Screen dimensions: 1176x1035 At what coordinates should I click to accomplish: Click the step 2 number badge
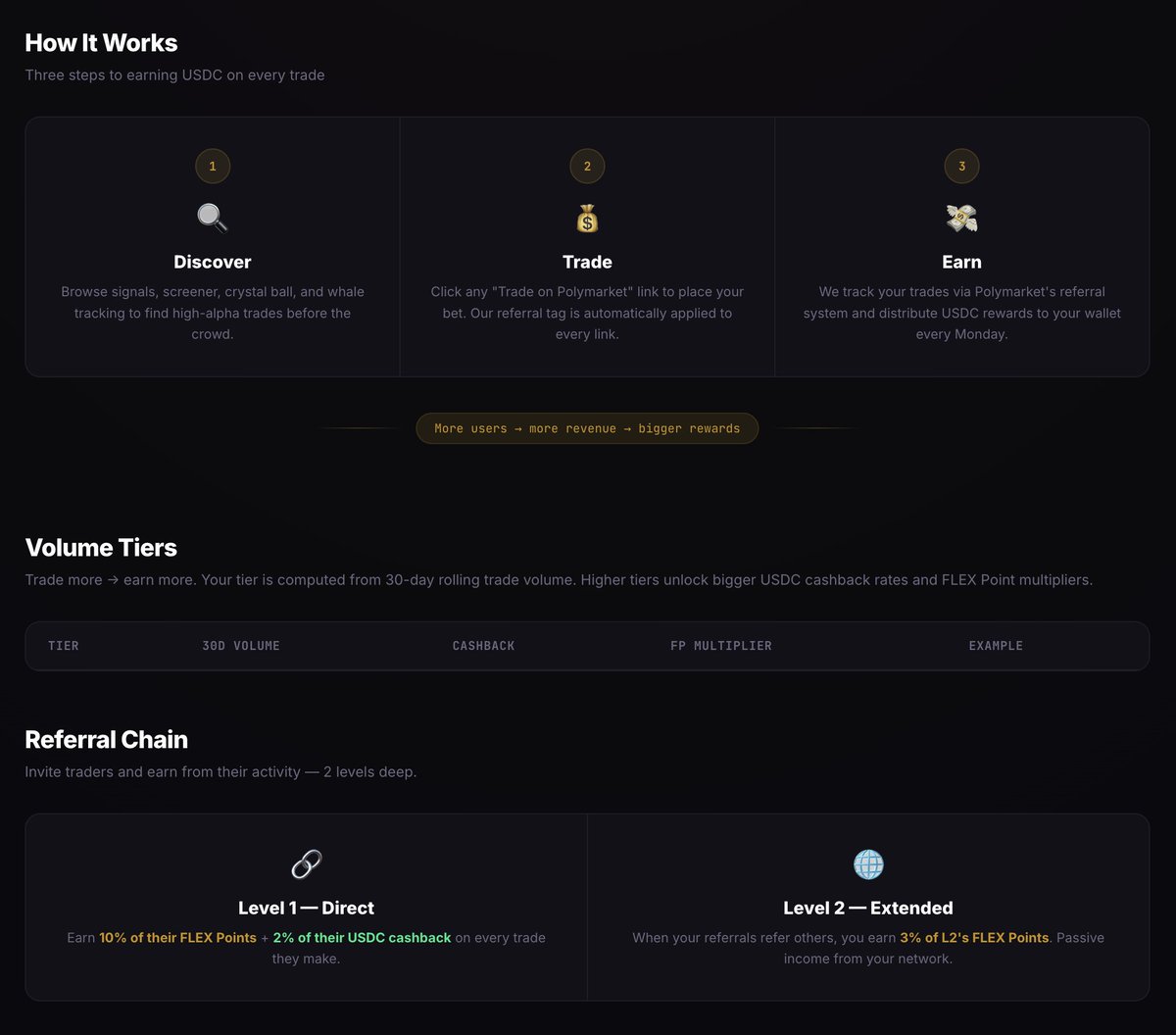click(587, 167)
